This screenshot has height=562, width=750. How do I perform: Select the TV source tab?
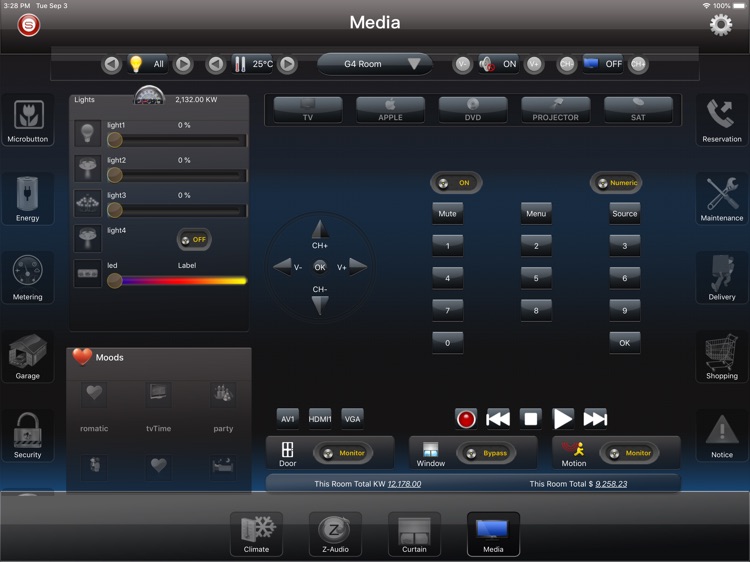click(x=308, y=110)
